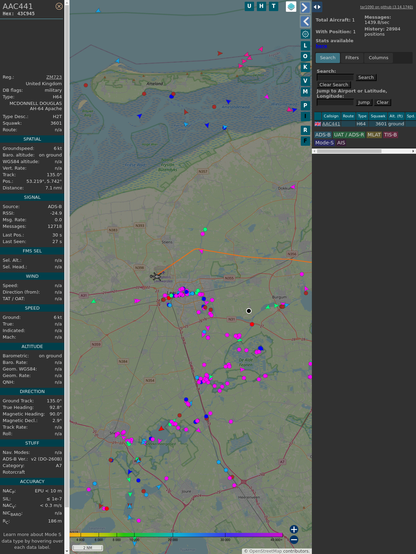This screenshot has height=554, width=416.
Task: Click the altitude color scale bar
Action: click(x=176, y=535)
